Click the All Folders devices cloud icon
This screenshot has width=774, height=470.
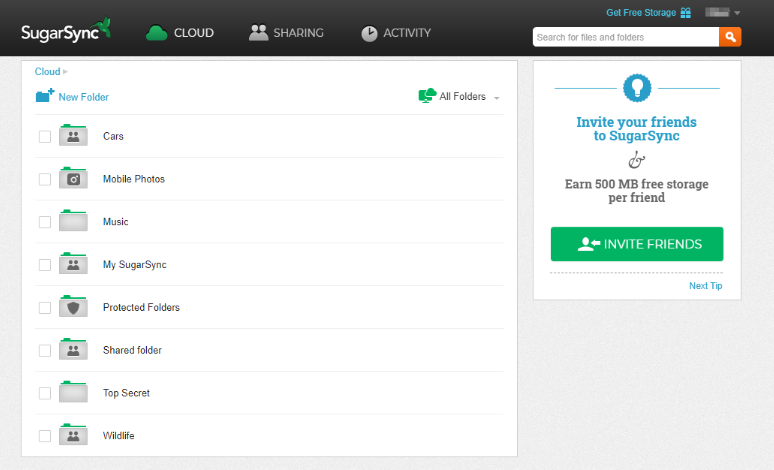[x=427, y=95]
